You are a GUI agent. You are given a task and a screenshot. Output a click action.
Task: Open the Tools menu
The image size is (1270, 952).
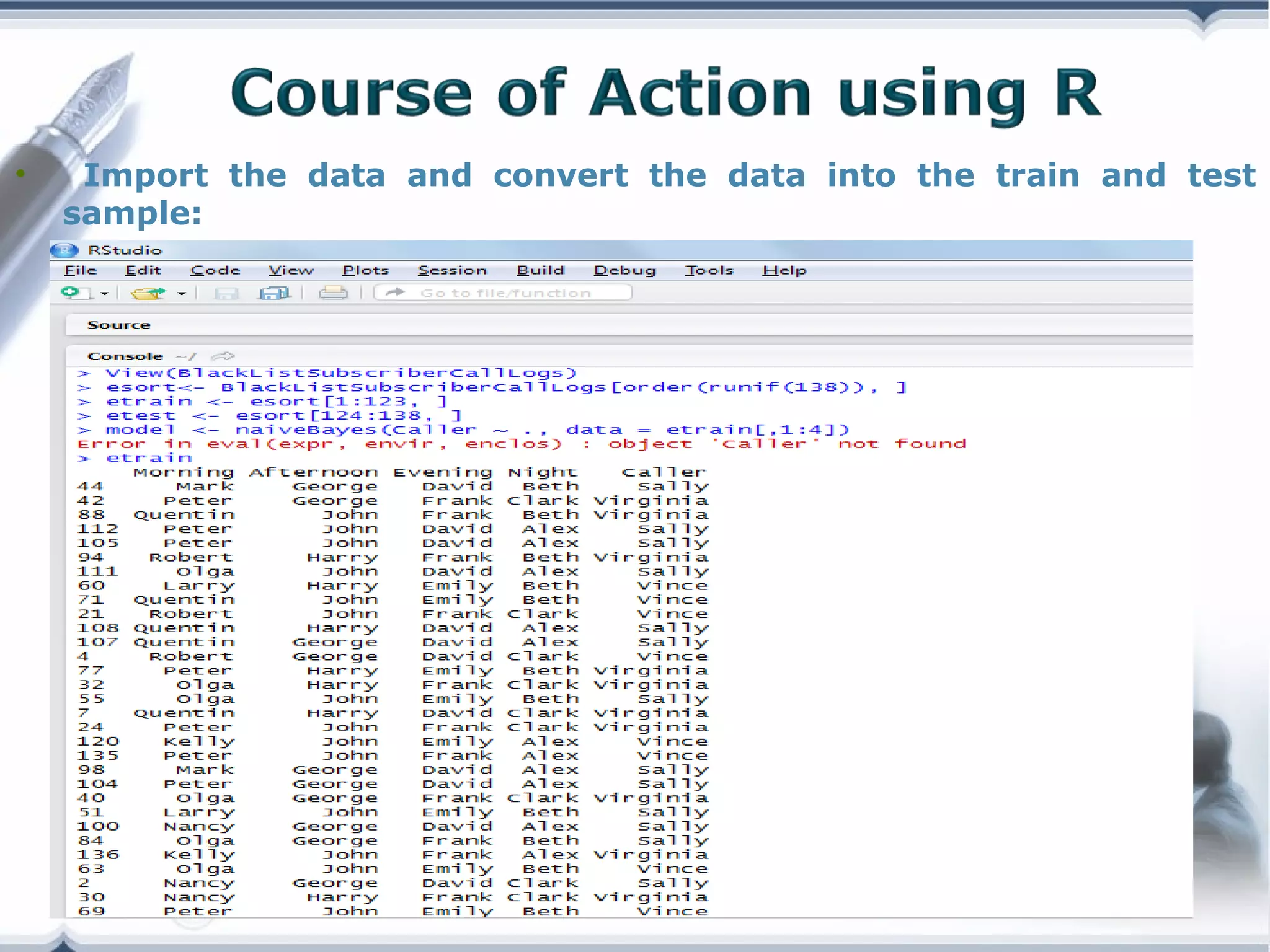pos(709,270)
